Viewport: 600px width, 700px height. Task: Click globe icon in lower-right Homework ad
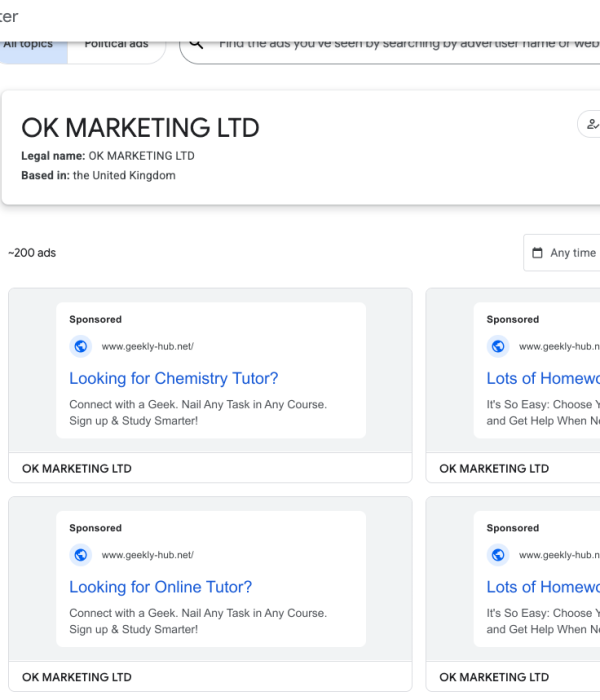pyautogui.click(x=498, y=555)
